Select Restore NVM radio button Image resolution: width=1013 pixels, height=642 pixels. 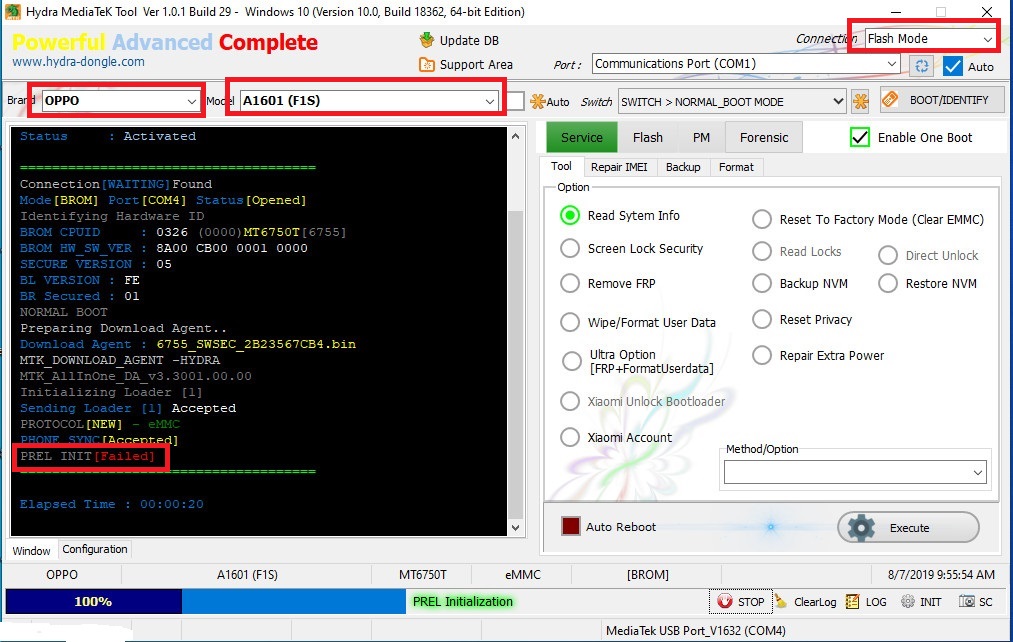click(888, 283)
